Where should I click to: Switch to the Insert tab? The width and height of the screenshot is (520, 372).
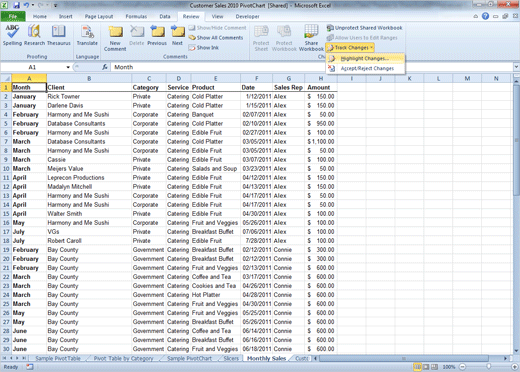[66, 16]
